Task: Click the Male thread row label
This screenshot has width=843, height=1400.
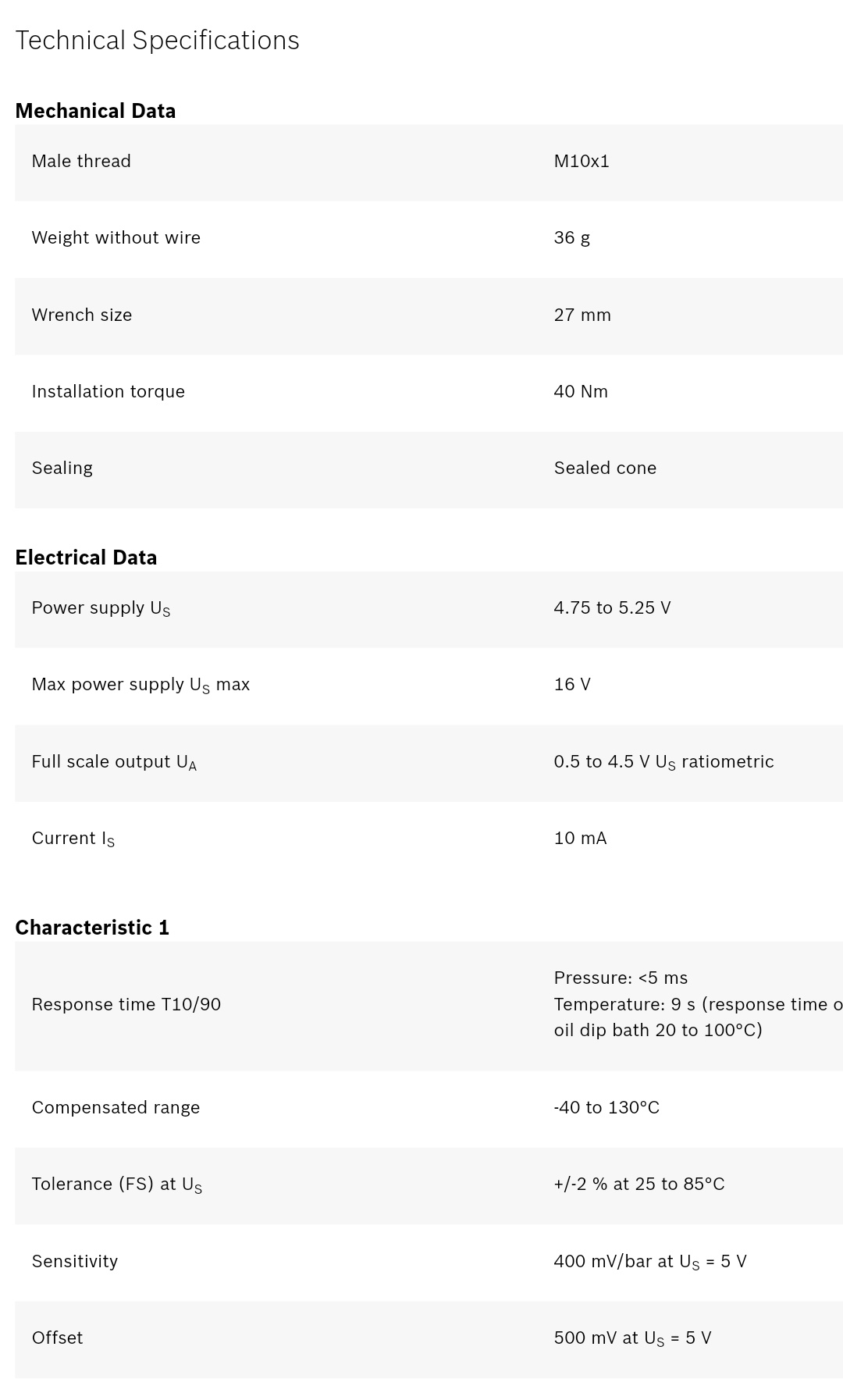Action: coord(81,161)
